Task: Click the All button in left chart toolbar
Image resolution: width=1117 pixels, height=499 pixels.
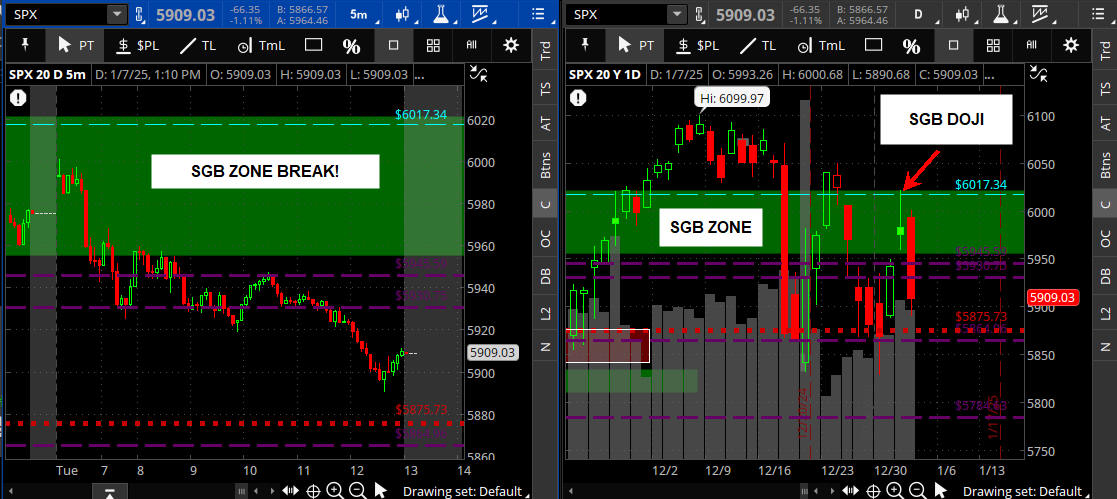Action: (472, 45)
